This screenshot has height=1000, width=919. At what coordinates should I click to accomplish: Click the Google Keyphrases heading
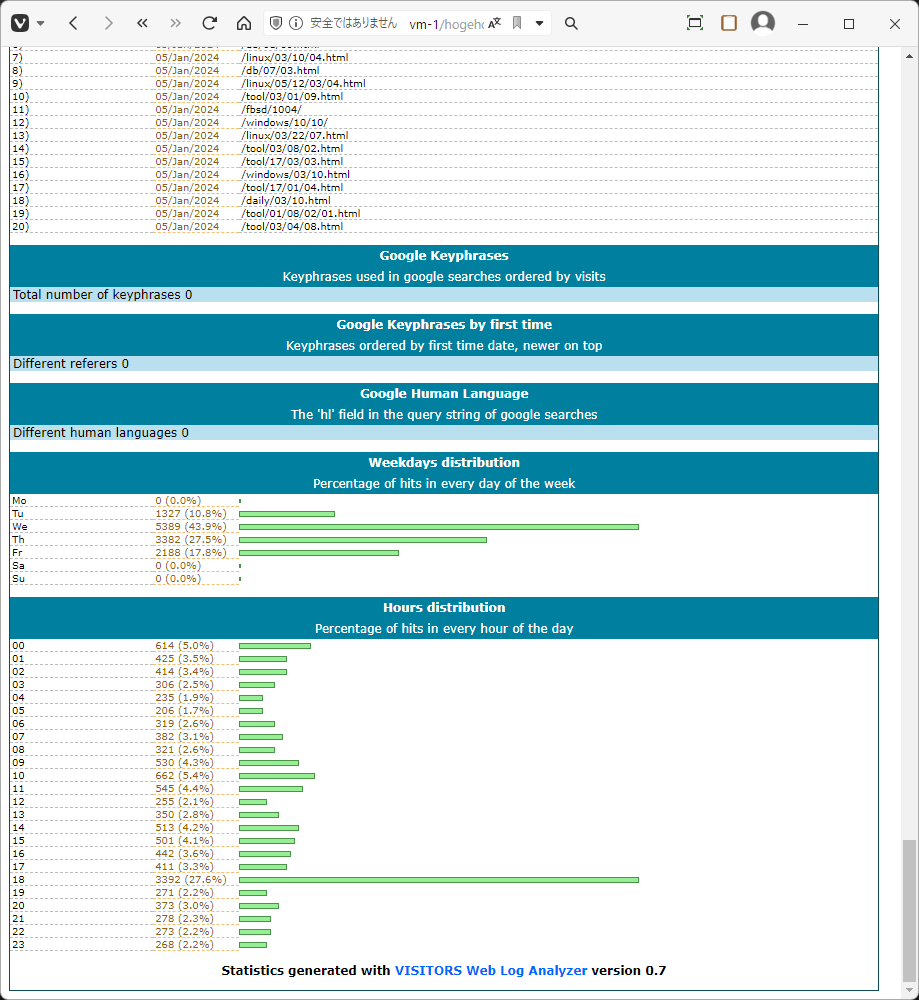click(x=444, y=256)
